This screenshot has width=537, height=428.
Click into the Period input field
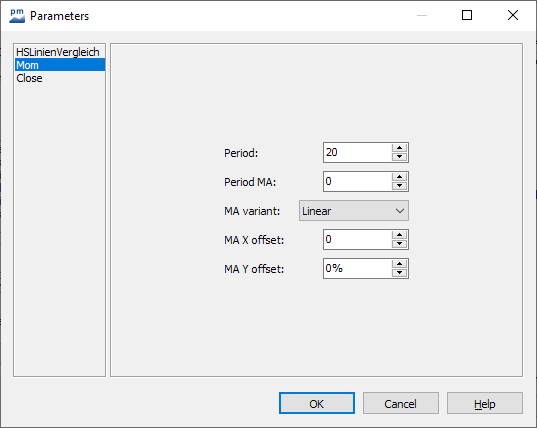click(358, 152)
